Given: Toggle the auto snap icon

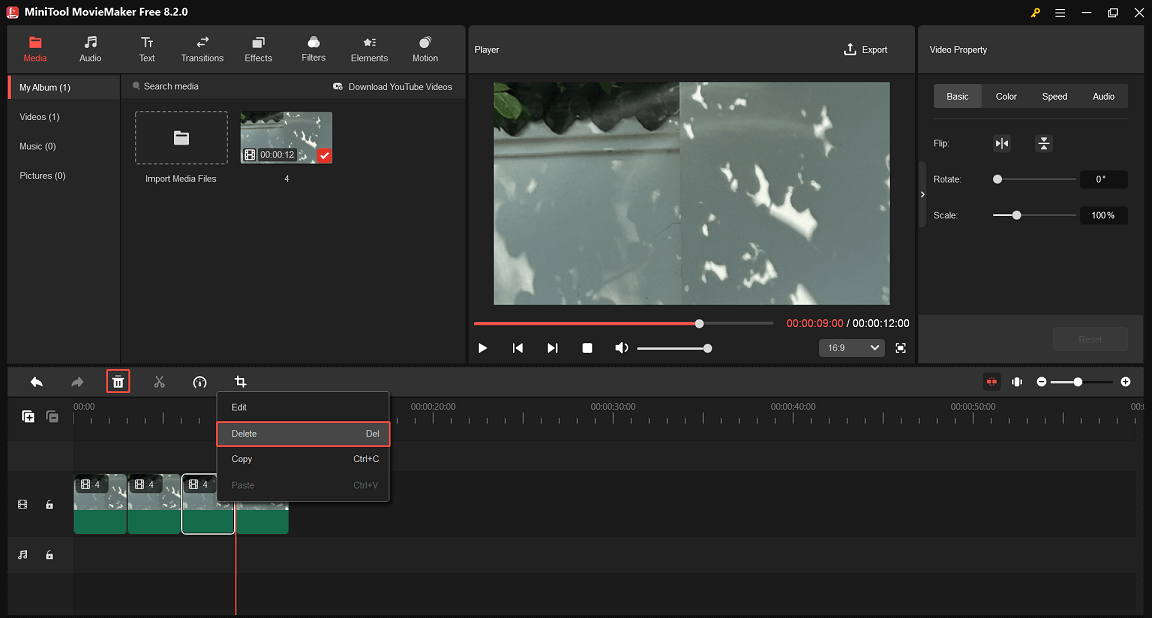Looking at the screenshot, I should tap(992, 382).
